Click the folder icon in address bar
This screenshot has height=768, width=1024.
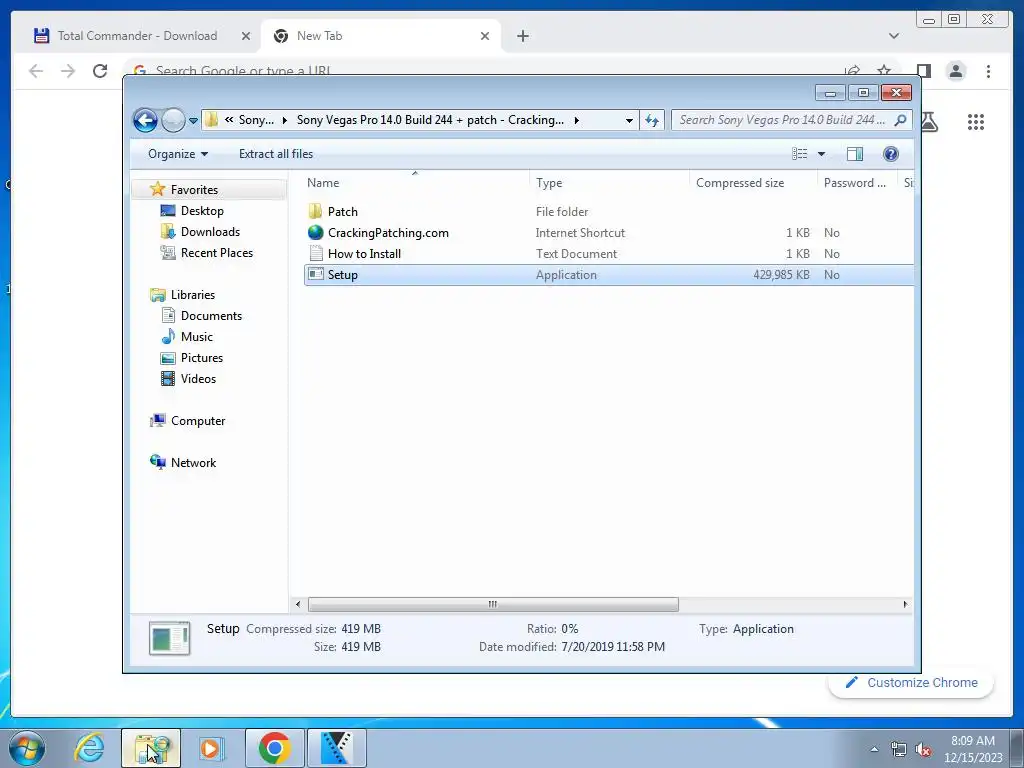point(211,120)
